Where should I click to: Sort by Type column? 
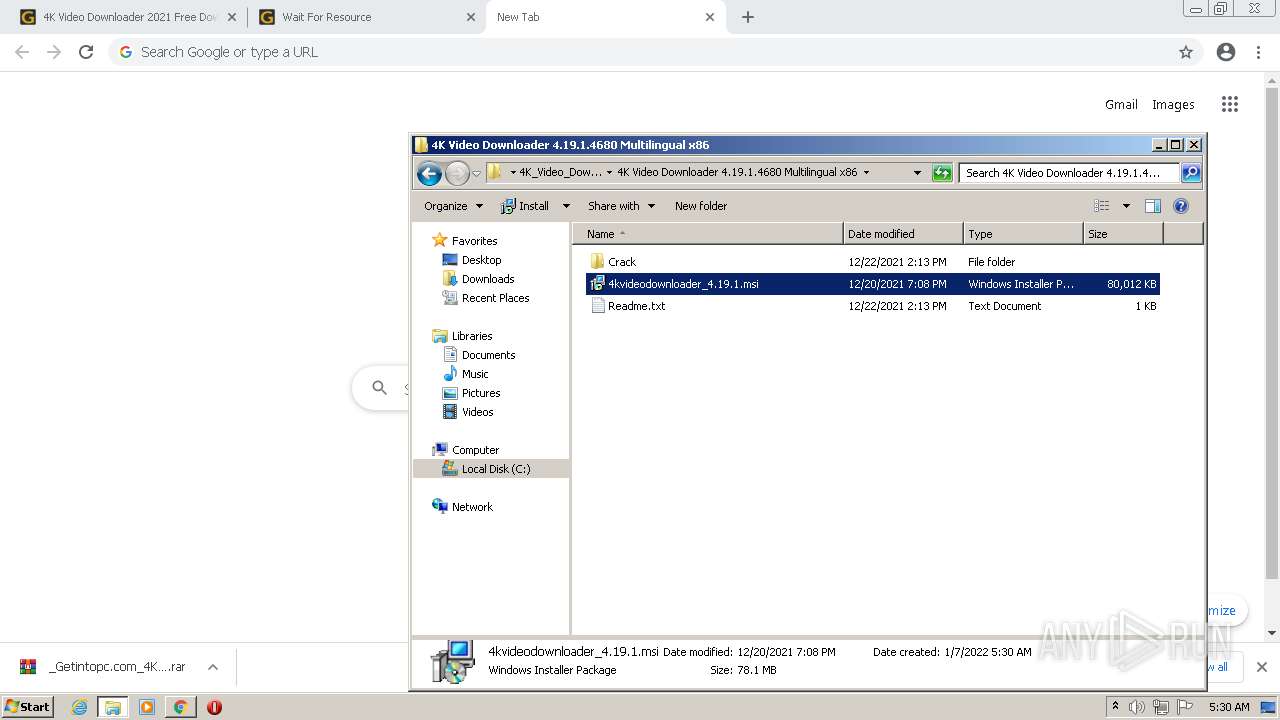pos(1023,234)
